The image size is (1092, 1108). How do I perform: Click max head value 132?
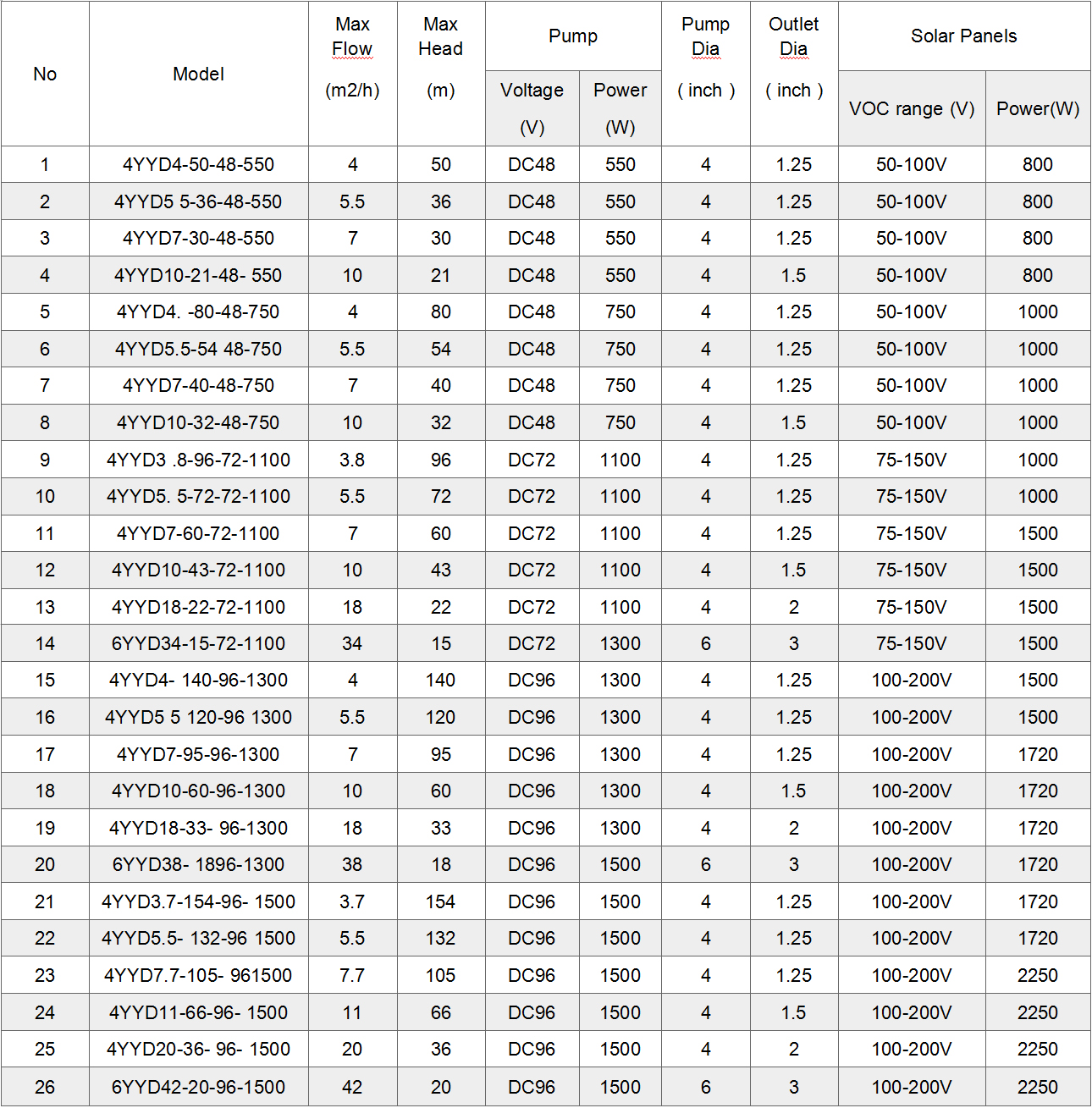pos(440,938)
